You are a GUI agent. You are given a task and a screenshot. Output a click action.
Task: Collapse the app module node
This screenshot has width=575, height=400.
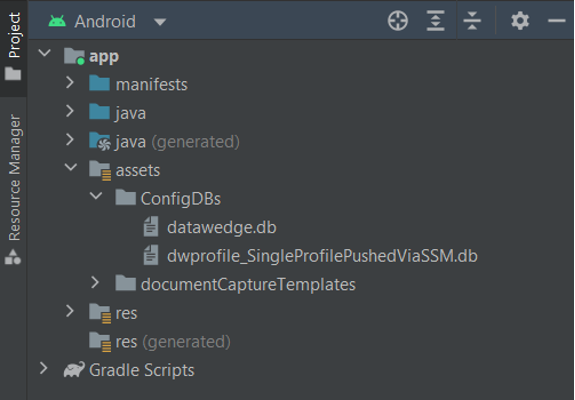[x=44, y=53]
